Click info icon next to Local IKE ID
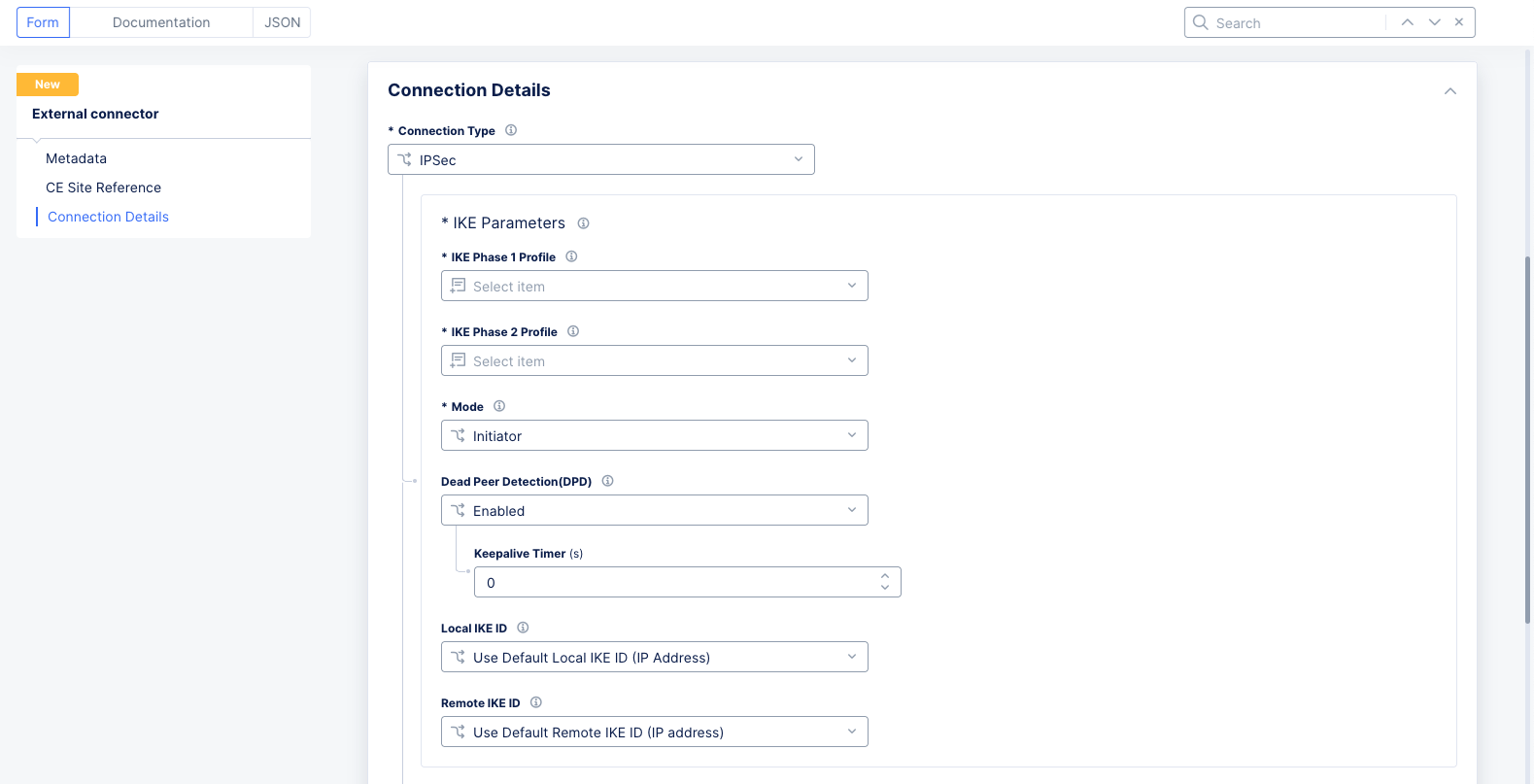Viewport: 1534px width, 784px height. click(x=523, y=628)
